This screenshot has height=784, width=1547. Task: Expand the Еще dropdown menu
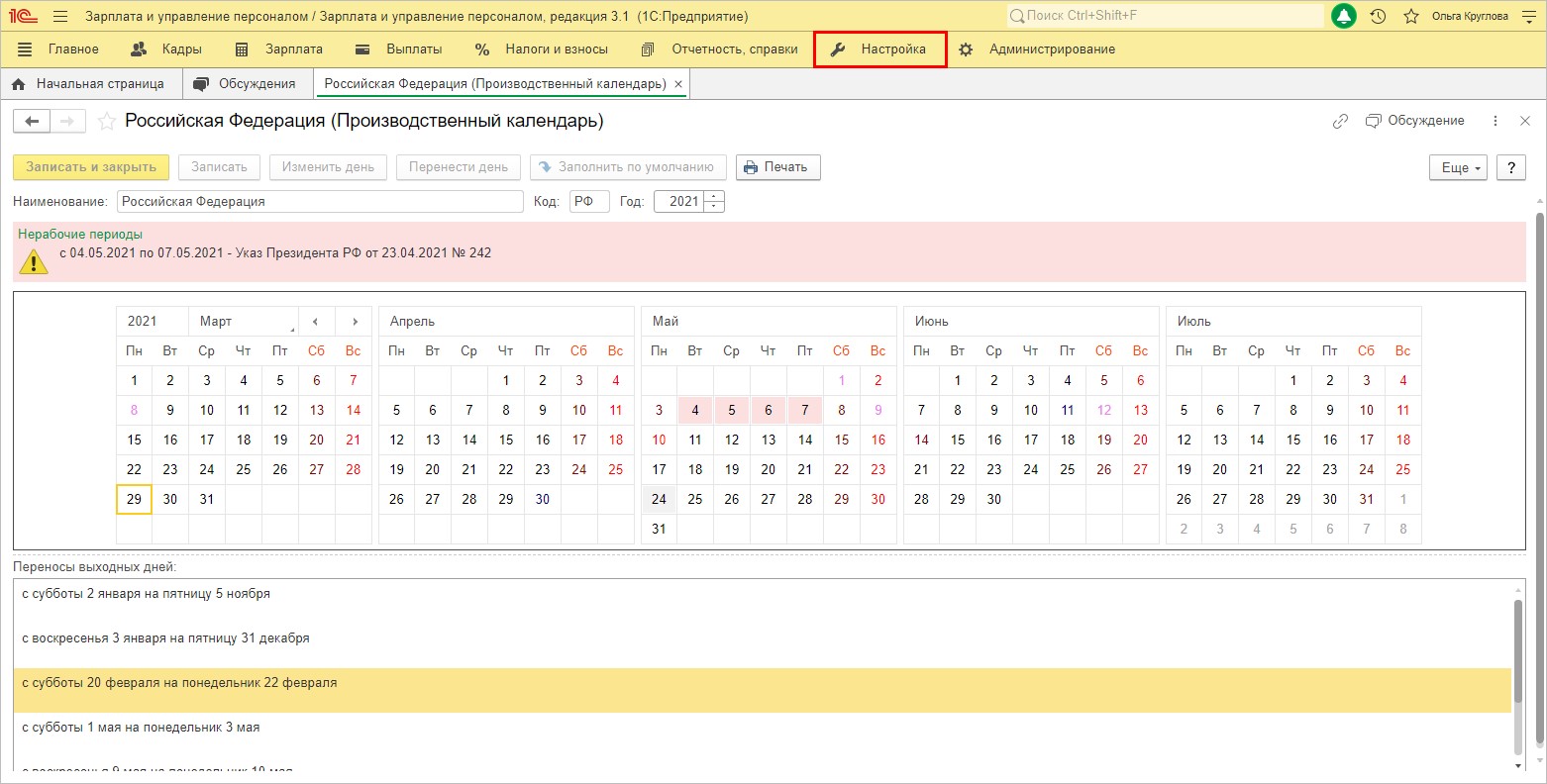point(1458,167)
